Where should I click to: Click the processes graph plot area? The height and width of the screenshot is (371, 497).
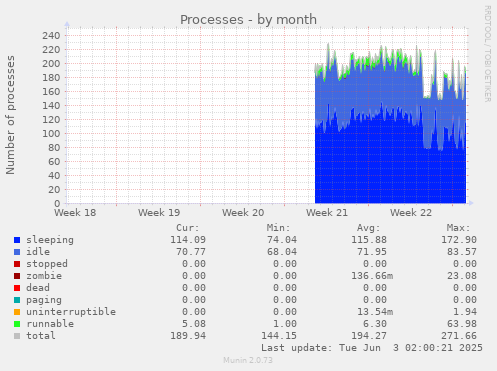267,116
